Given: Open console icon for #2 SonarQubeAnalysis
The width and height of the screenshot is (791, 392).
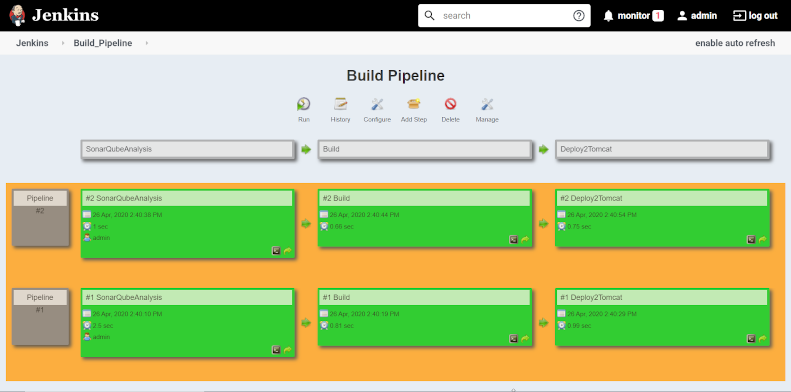Looking at the screenshot, I should click(x=276, y=251).
